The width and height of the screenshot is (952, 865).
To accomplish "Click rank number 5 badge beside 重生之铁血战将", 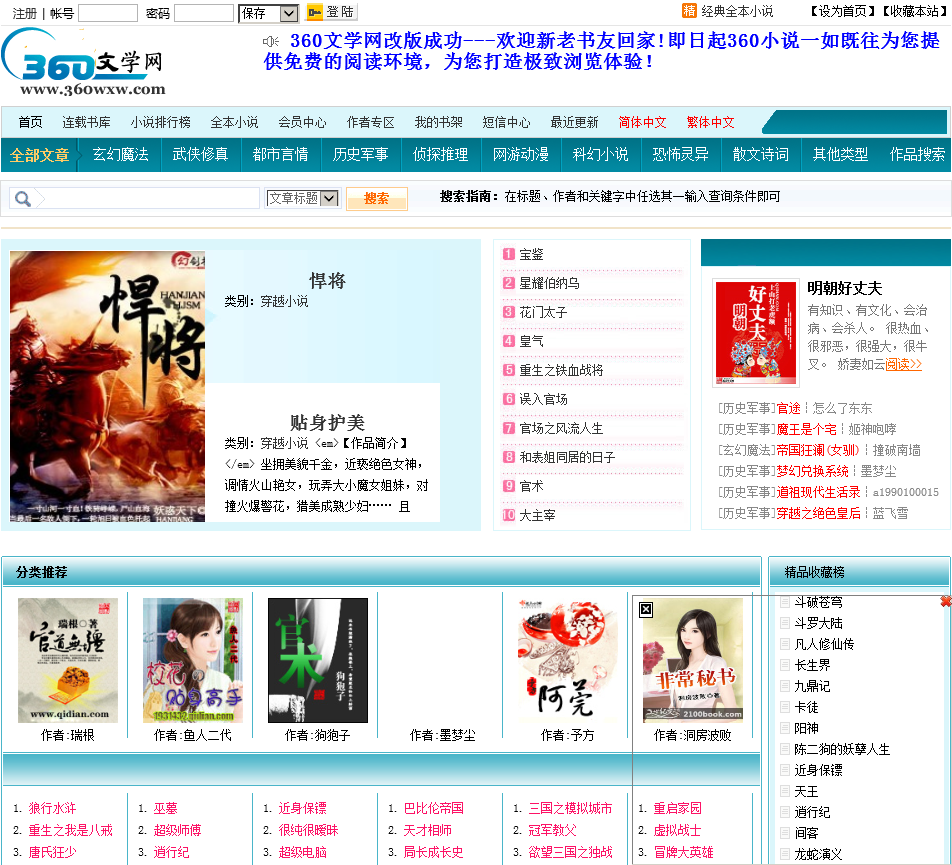I will 509,370.
